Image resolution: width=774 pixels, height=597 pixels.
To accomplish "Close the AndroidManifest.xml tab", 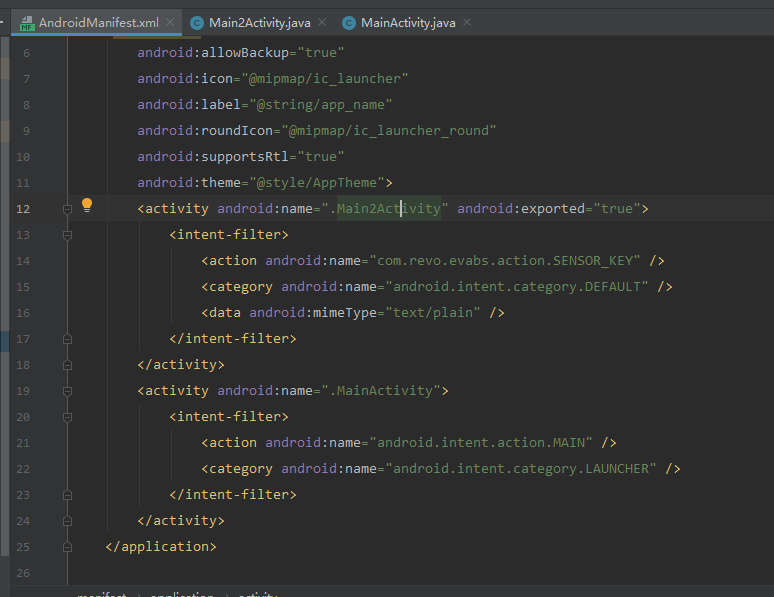I will pos(170,22).
